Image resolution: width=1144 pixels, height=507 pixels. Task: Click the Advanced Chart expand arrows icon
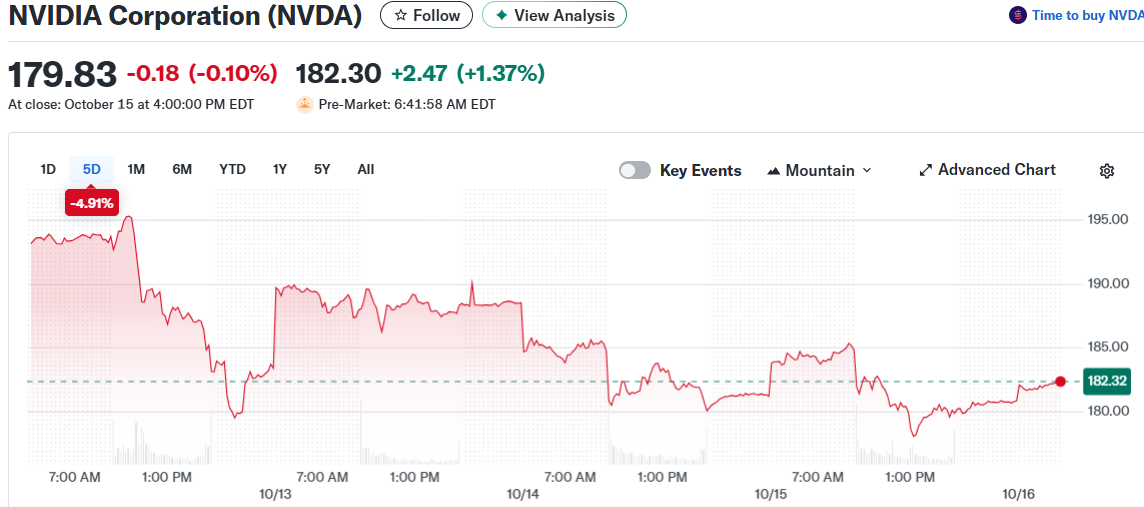coord(925,171)
